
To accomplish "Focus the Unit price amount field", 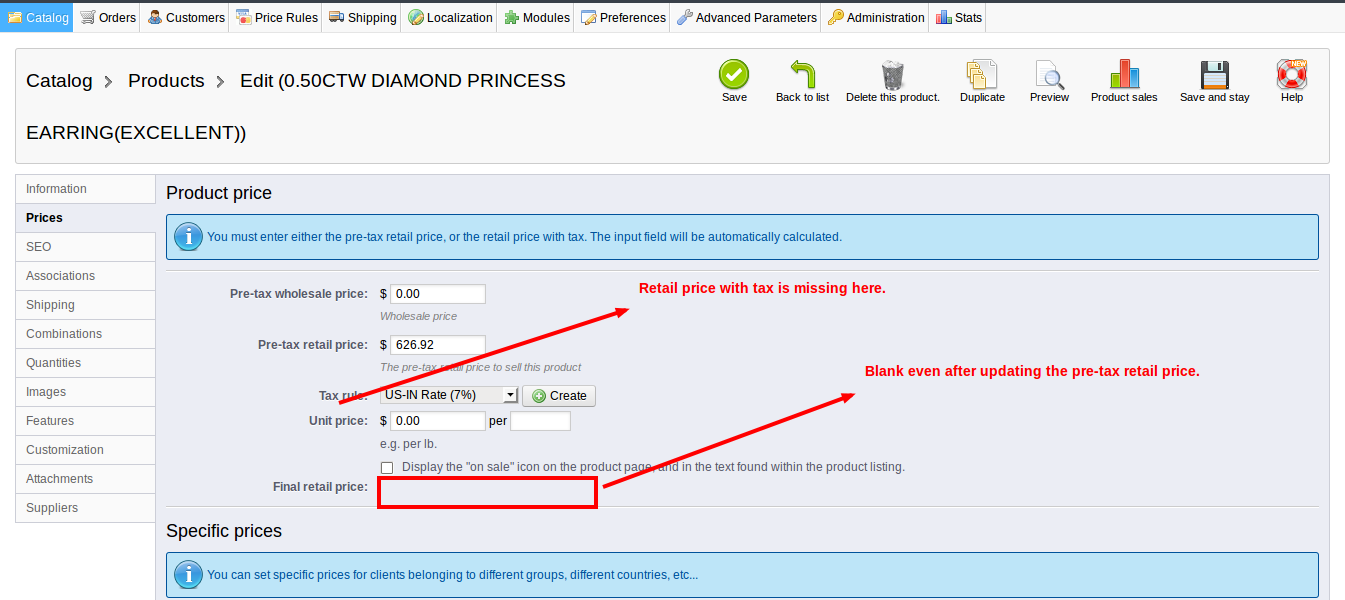I will 438,421.
